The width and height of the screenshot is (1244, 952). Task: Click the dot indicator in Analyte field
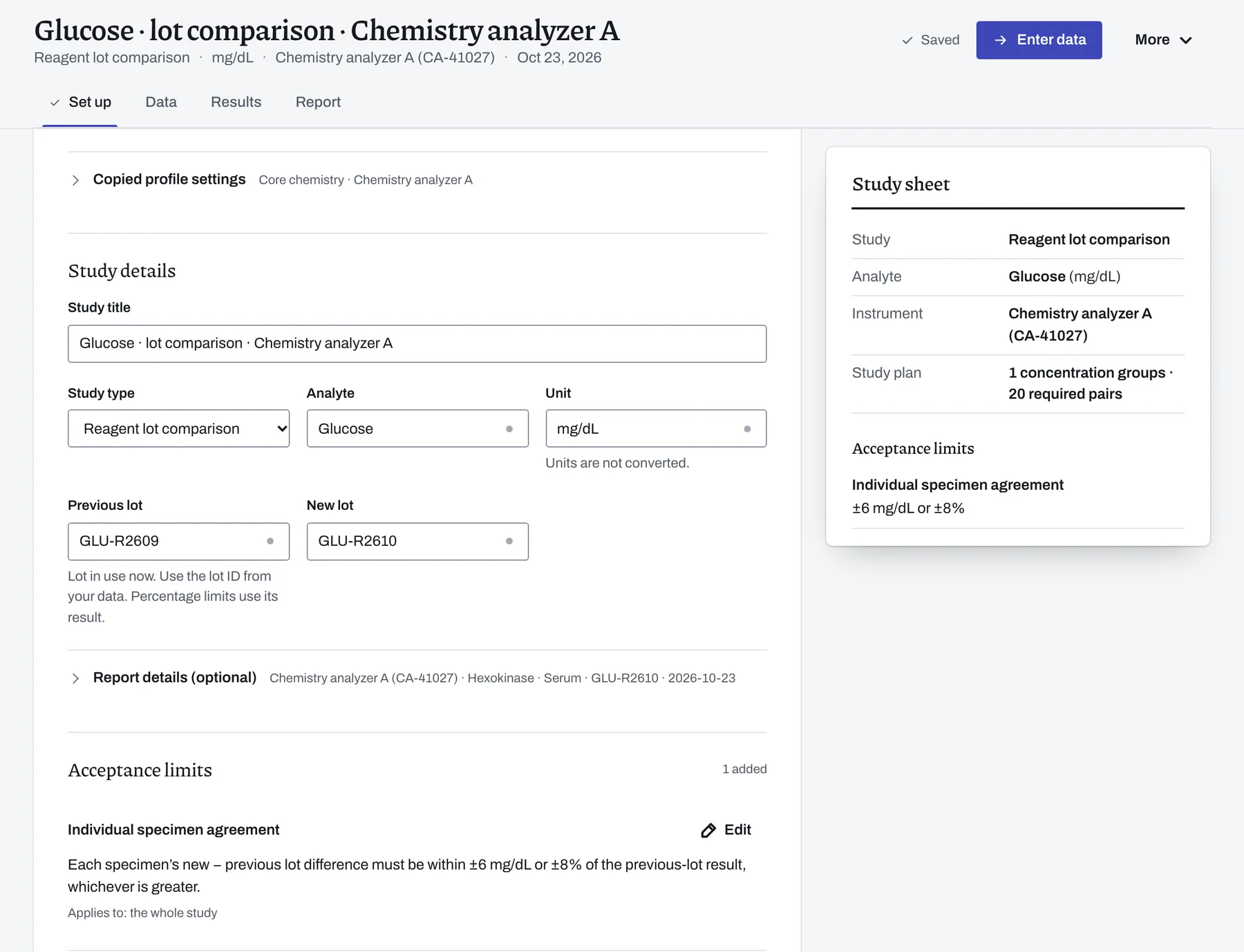coord(509,429)
